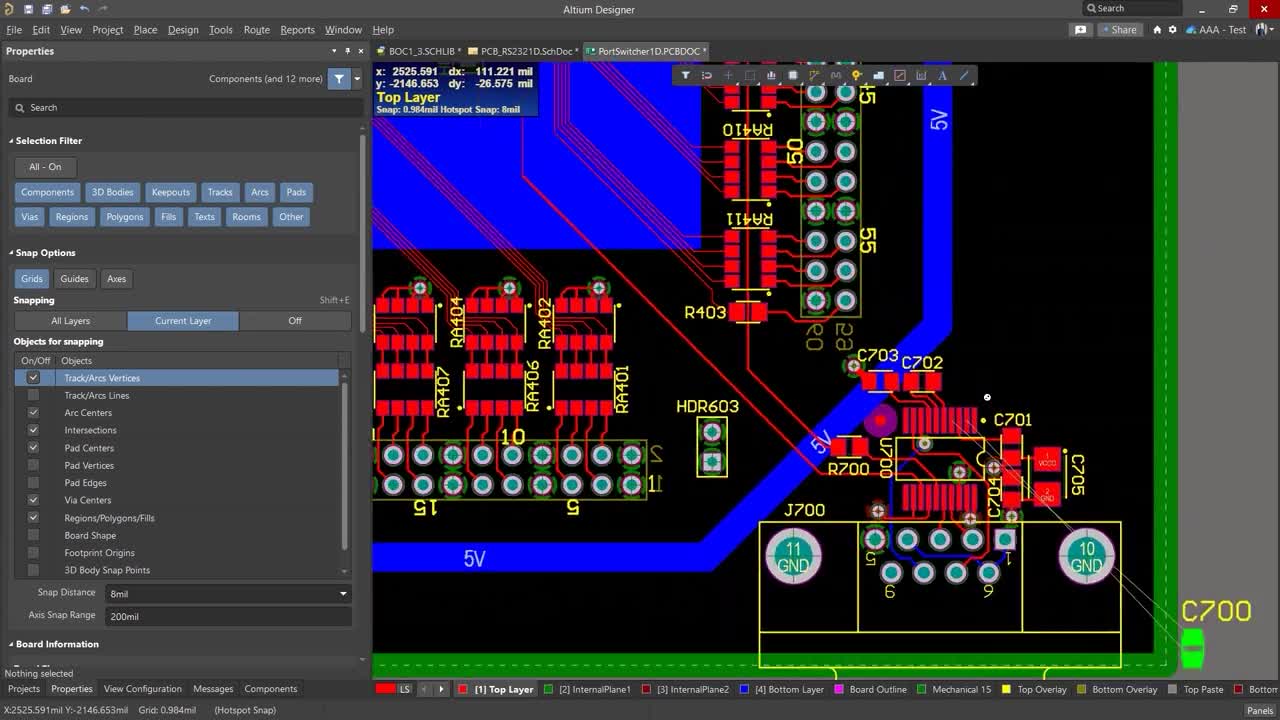Select the Place Line tool
This screenshot has width=1280, height=720.
pyautogui.click(x=964, y=75)
